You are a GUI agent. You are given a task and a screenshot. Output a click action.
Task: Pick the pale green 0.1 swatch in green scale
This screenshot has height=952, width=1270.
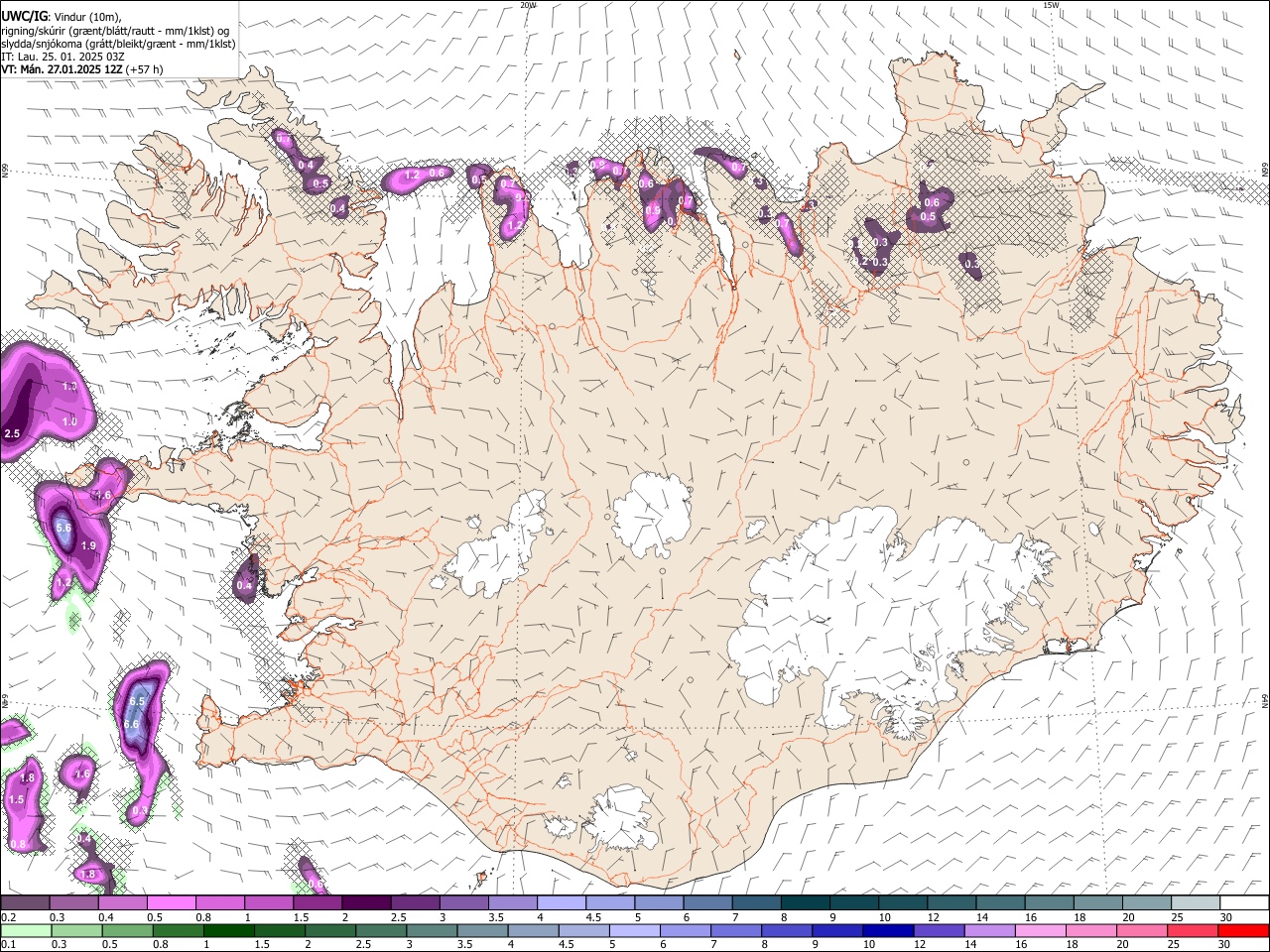click(25, 930)
